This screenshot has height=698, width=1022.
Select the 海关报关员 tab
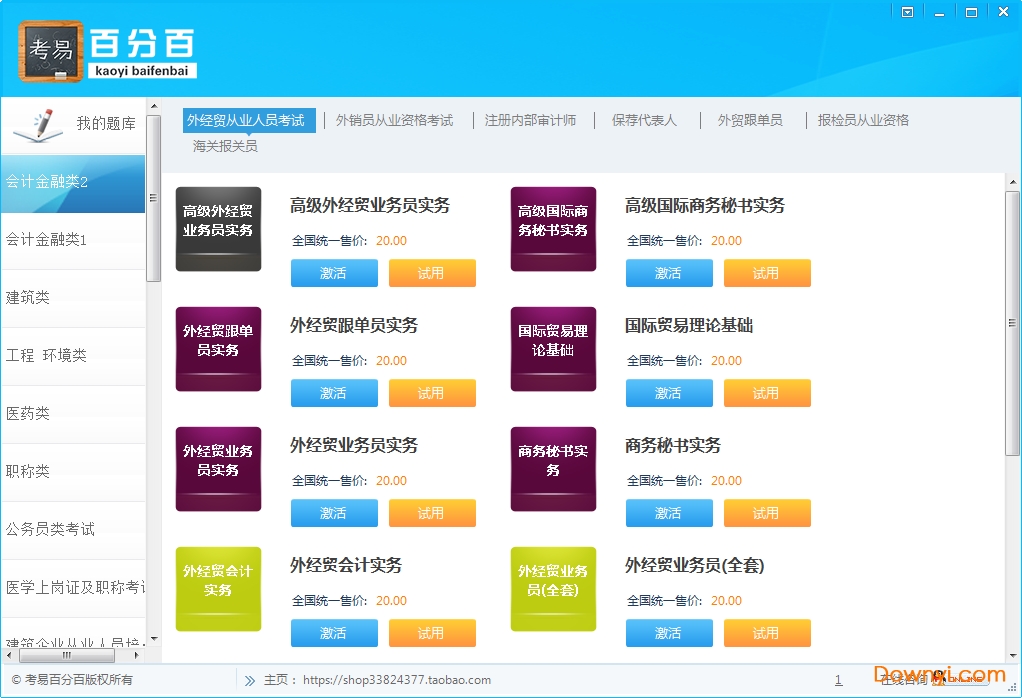225,146
